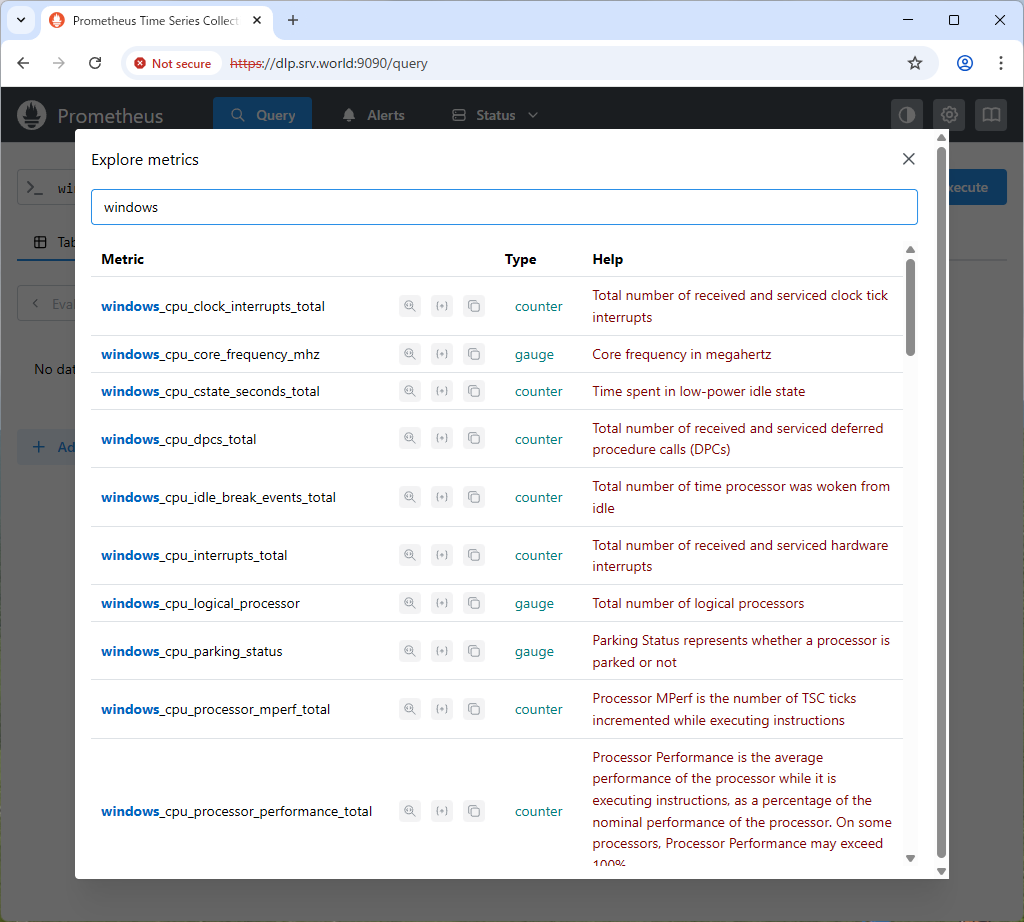The height and width of the screenshot is (922, 1024).
Task: Copy windows_cpu_interrupts_total using its copy icon
Action: [x=474, y=555]
